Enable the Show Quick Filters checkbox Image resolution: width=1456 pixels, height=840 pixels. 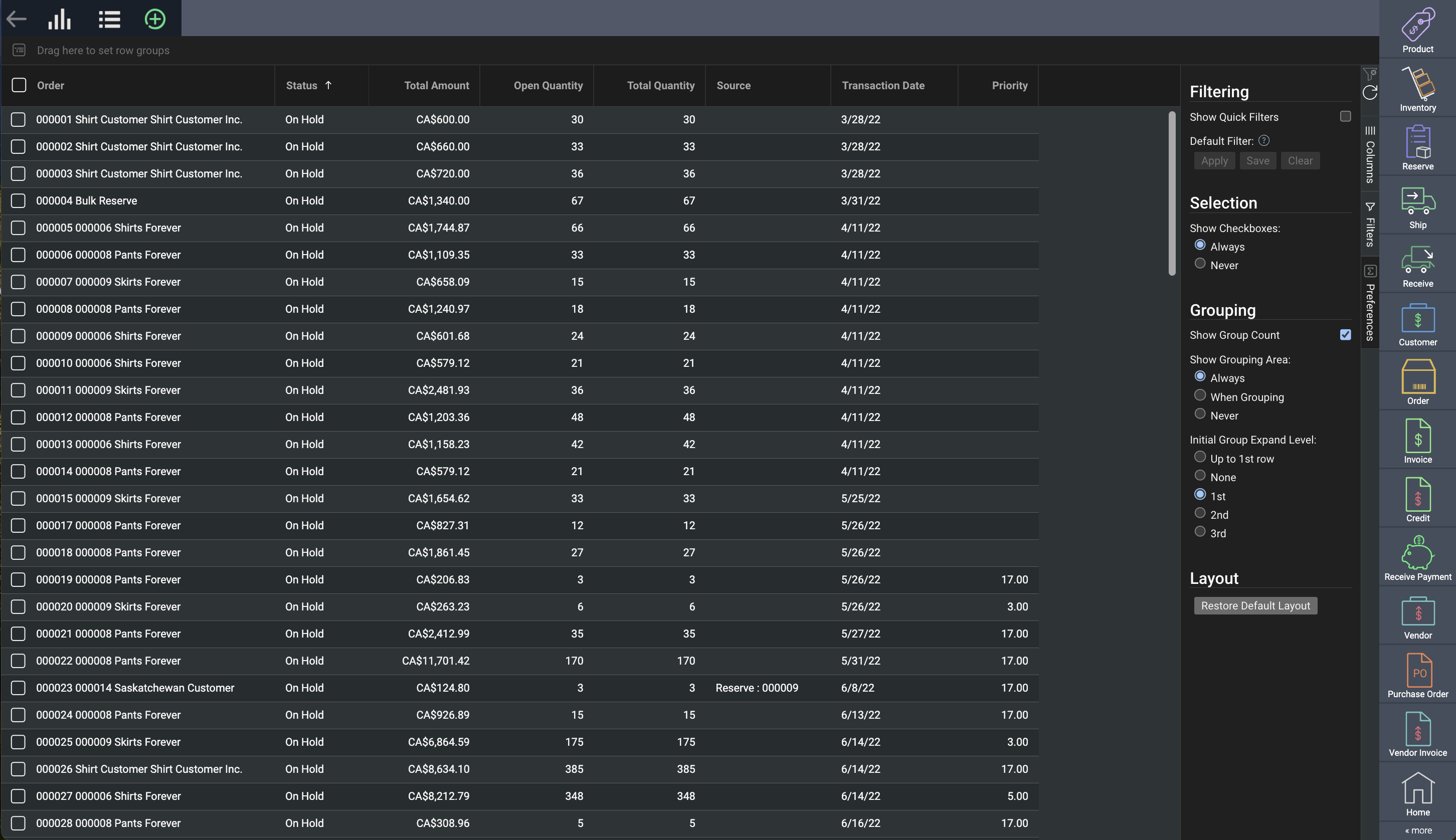tap(1345, 117)
